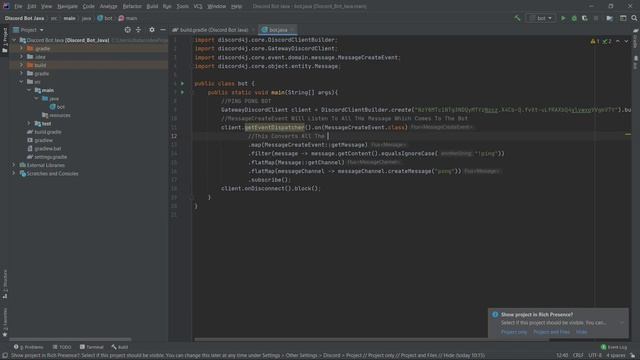Start debugging with the green bug icon

pos(574,18)
